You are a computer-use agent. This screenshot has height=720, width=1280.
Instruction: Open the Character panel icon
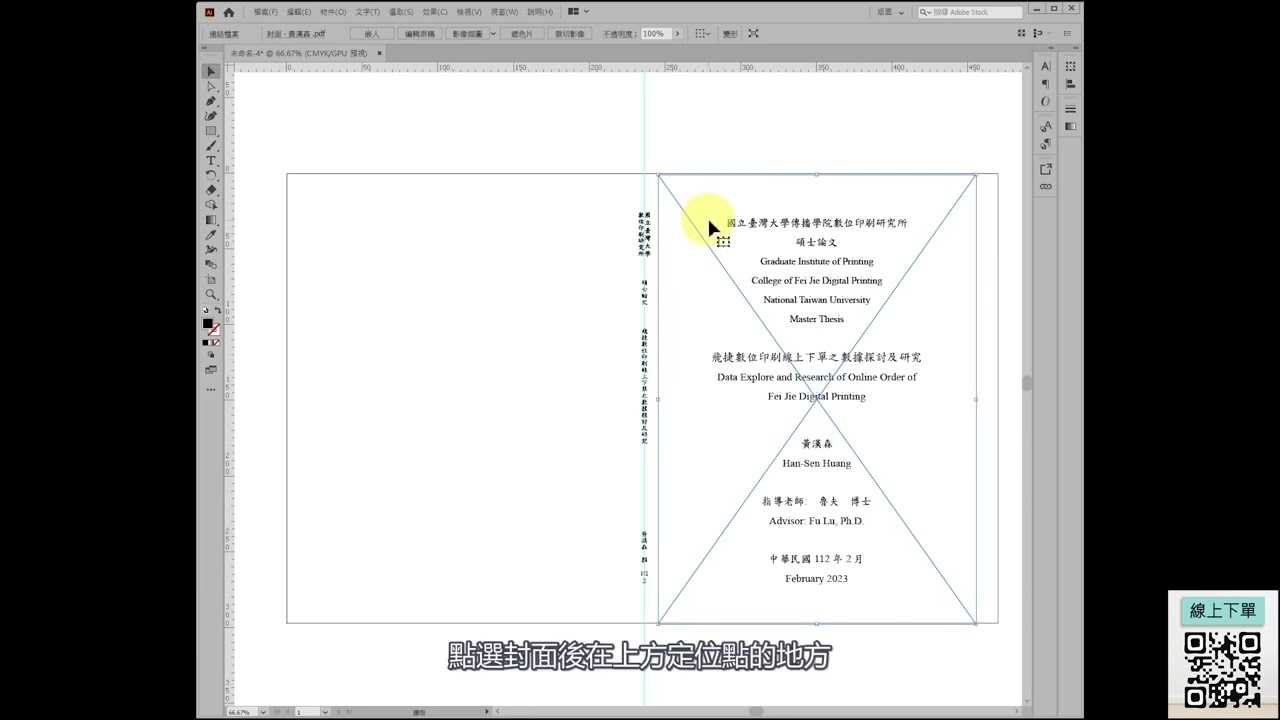[1046, 66]
